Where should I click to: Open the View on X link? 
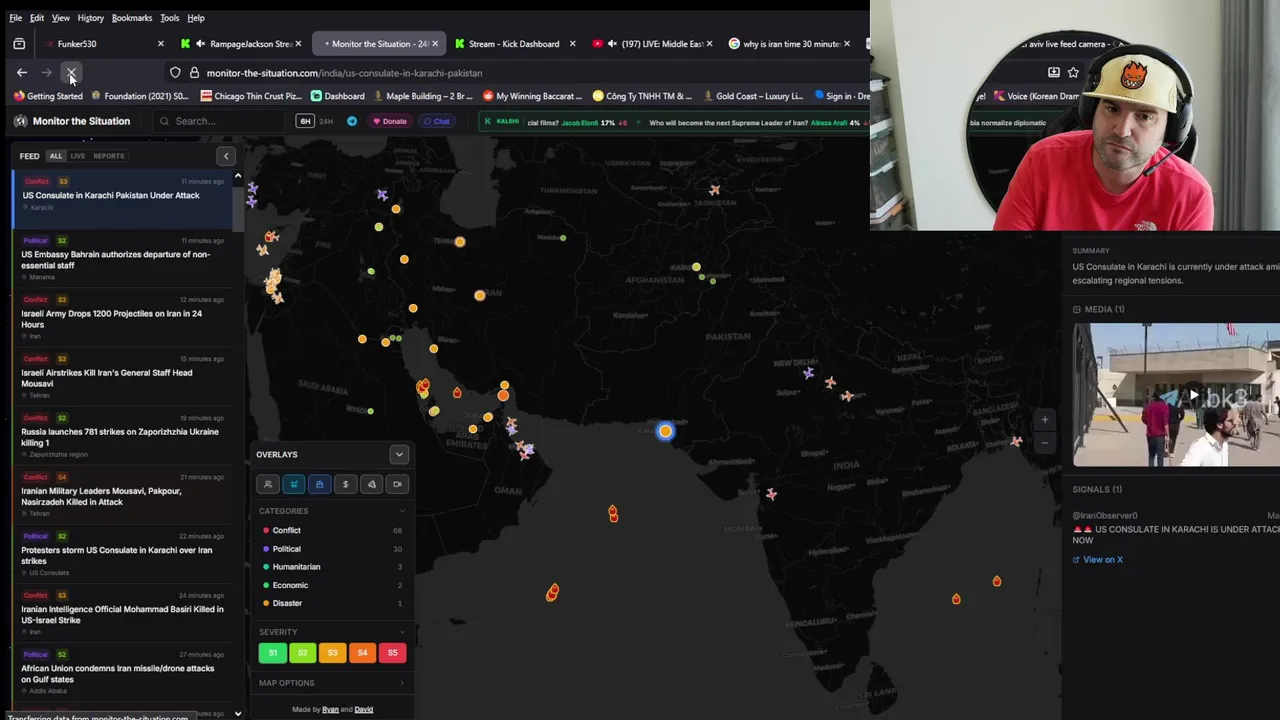pos(1098,560)
